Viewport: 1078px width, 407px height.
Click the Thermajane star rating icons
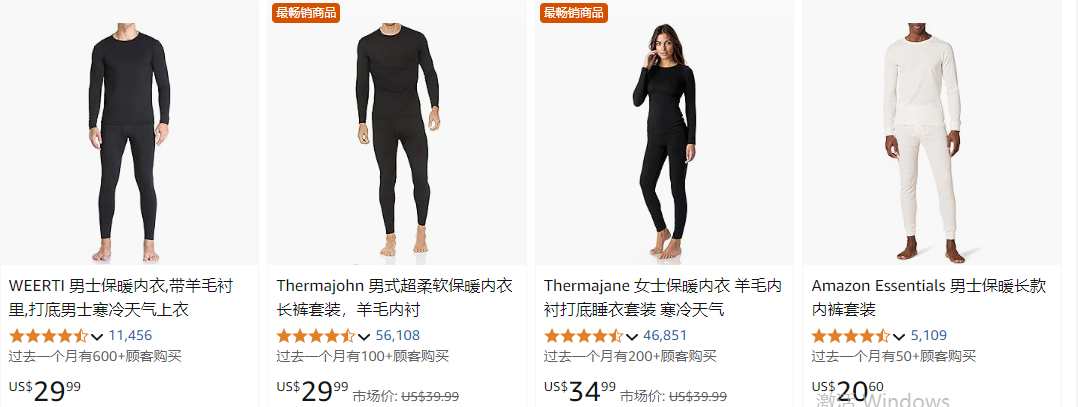[x=584, y=336]
